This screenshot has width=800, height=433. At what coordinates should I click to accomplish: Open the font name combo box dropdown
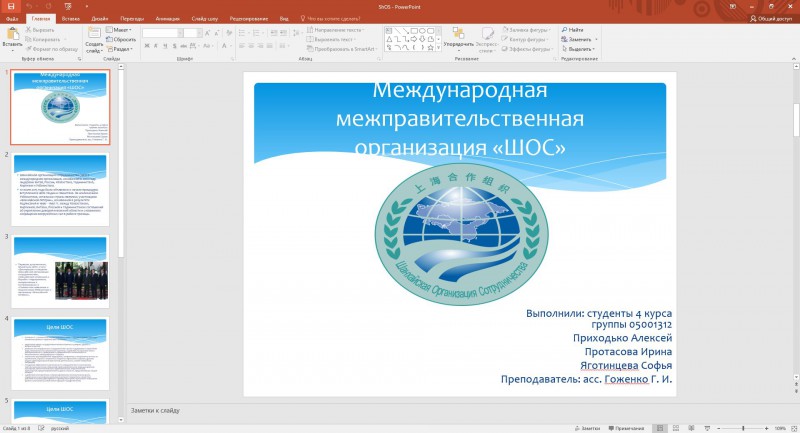pyautogui.click(x=180, y=33)
